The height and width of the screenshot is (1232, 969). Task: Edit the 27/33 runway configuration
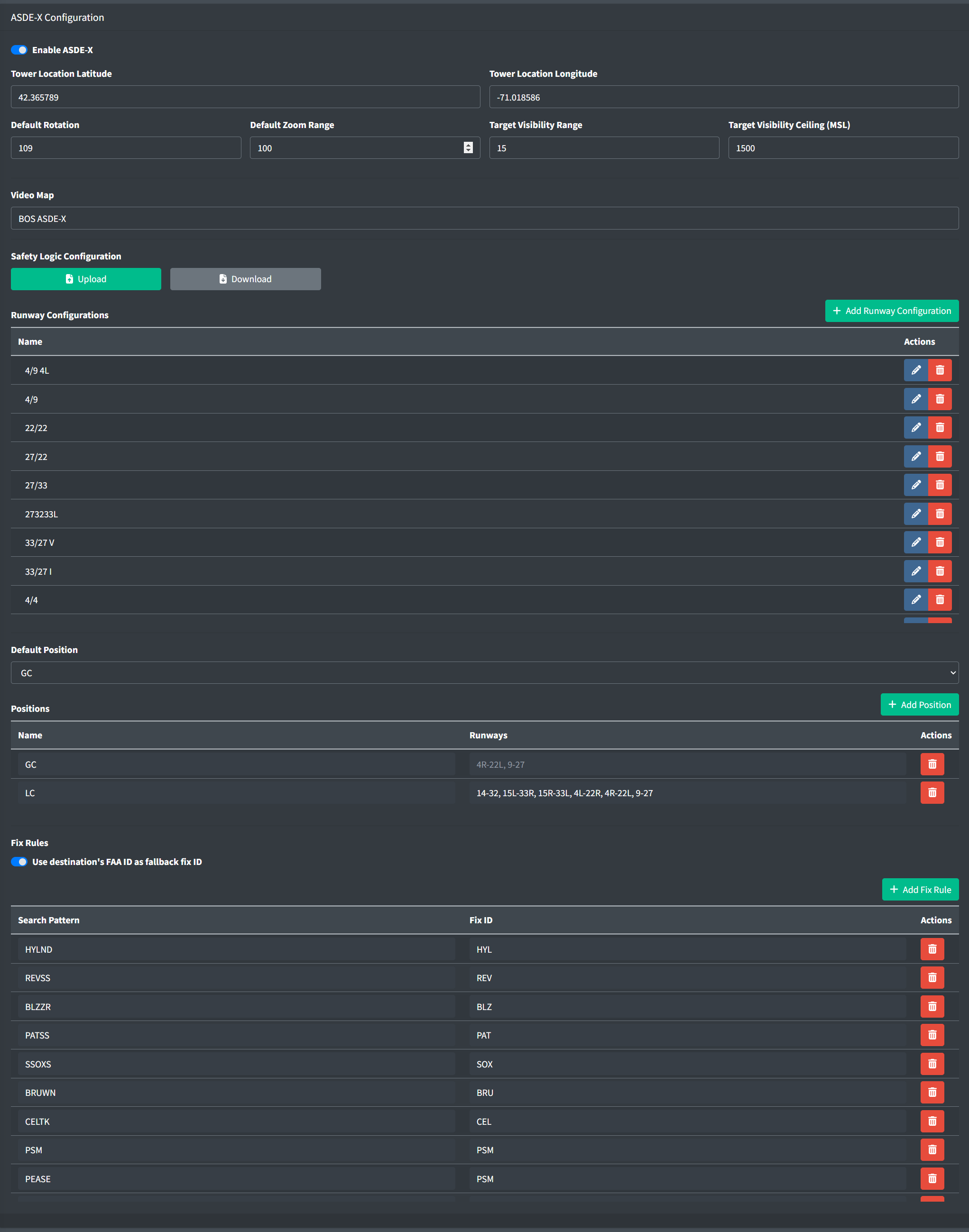click(916, 484)
